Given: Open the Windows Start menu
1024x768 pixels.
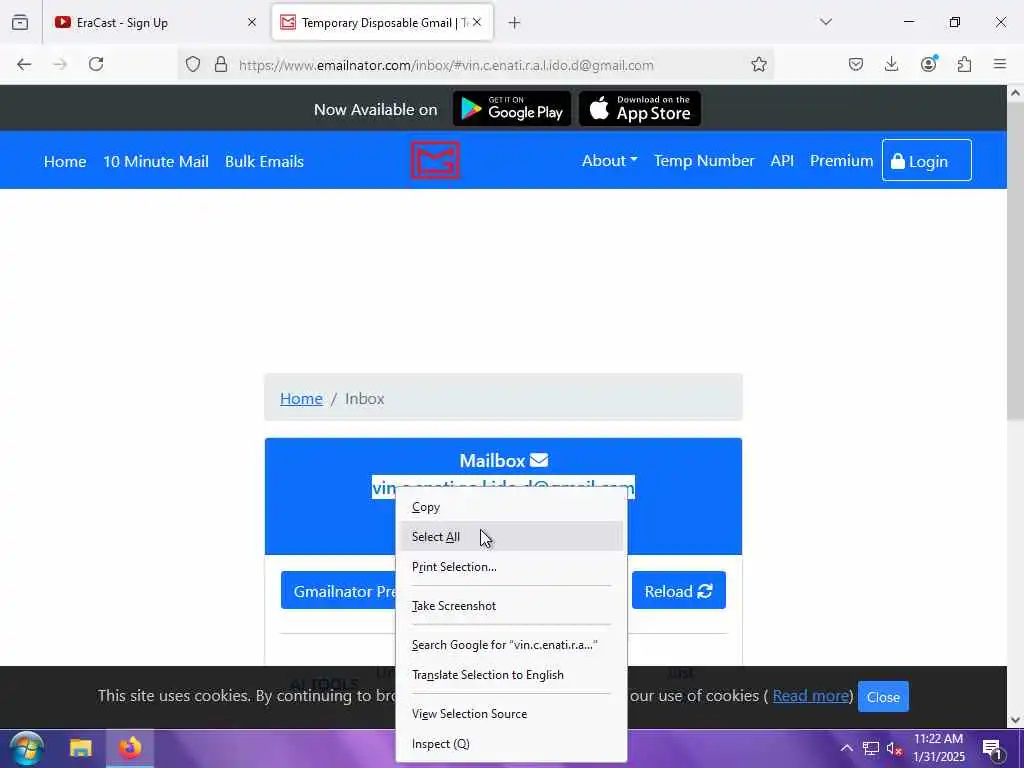Looking at the screenshot, I should tap(27, 748).
